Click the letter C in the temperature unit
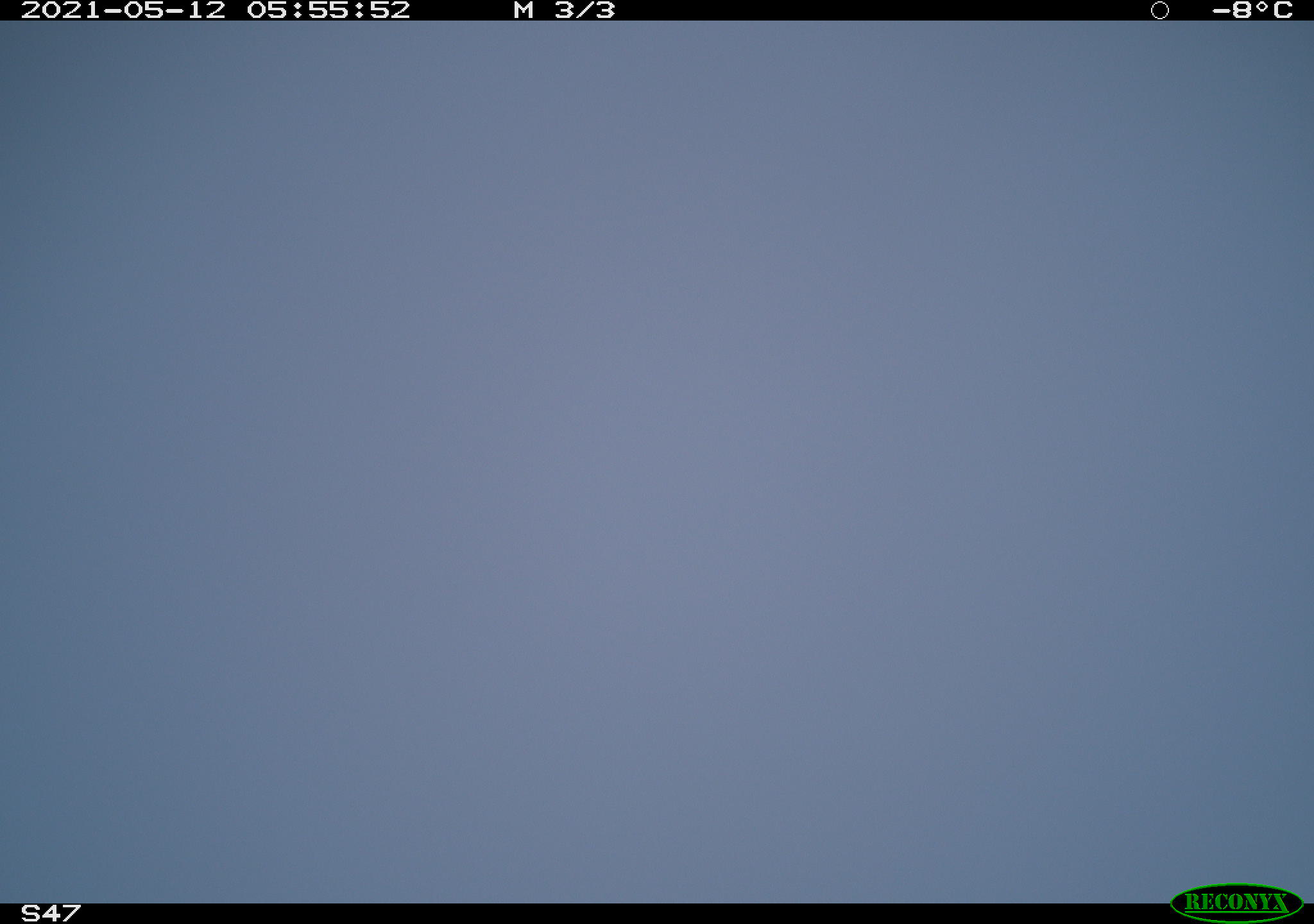Image resolution: width=1314 pixels, height=924 pixels. click(1283, 10)
